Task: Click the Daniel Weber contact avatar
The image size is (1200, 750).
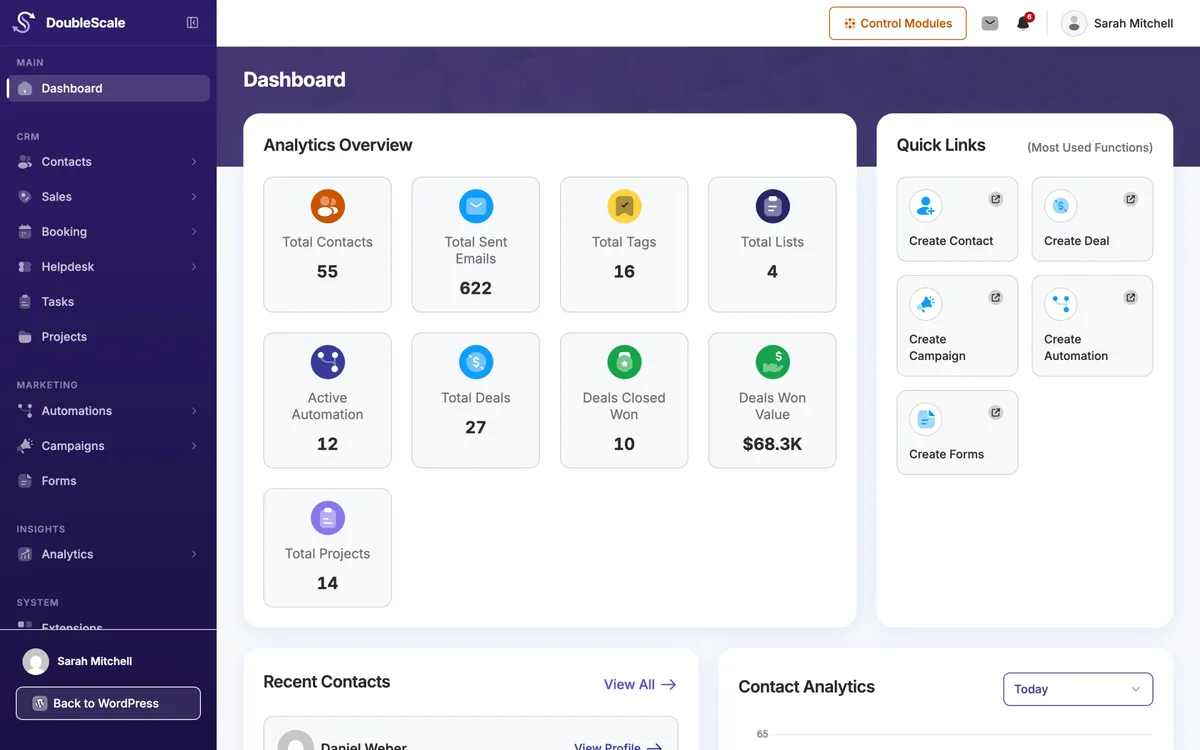Action: (x=295, y=742)
